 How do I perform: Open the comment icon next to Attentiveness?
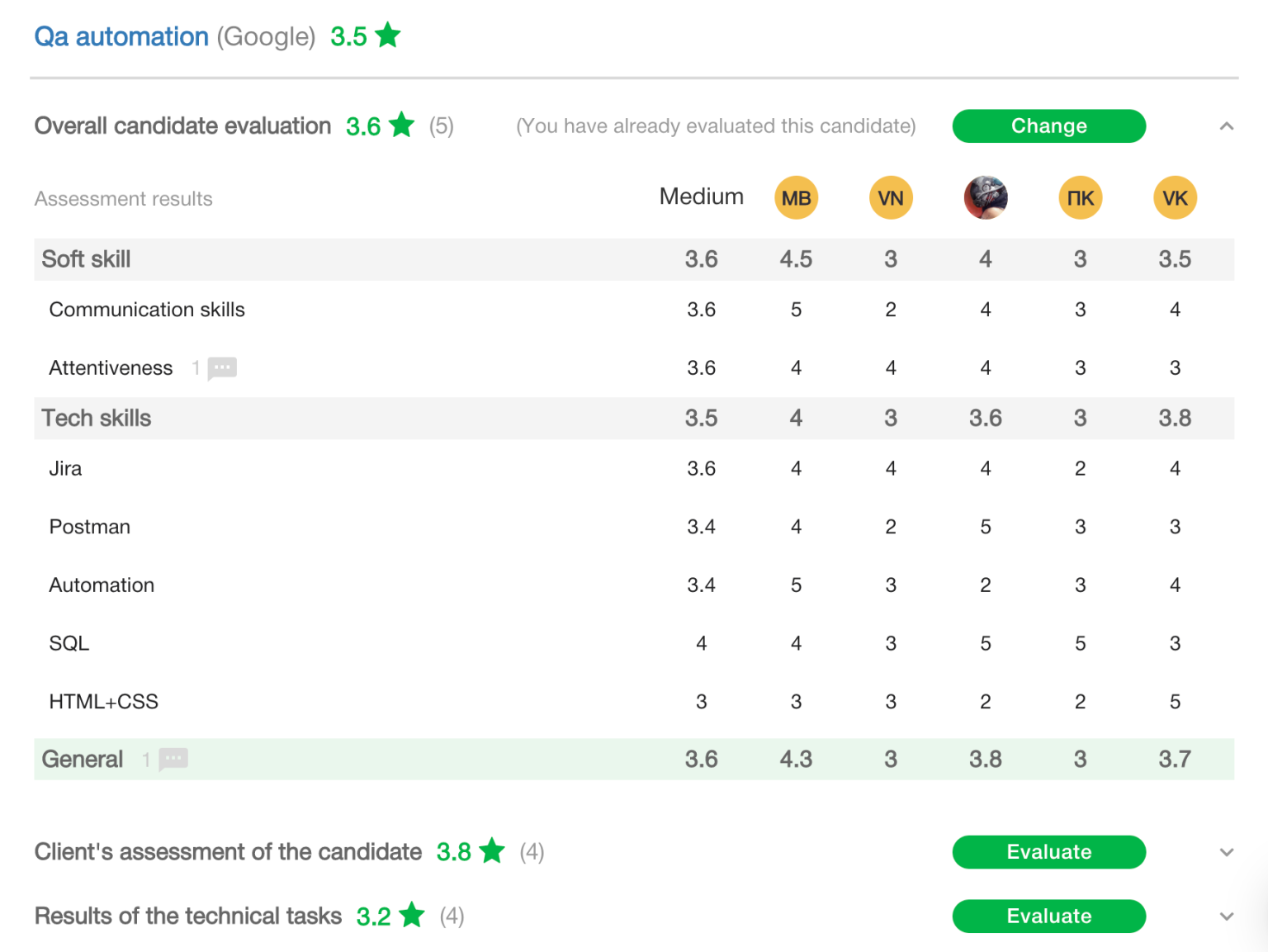[x=221, y=368]
